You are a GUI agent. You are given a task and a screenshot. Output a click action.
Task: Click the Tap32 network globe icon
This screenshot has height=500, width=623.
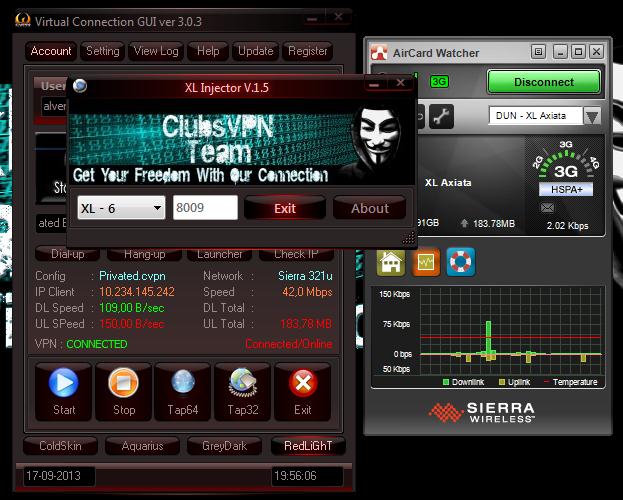click(243, 391)
